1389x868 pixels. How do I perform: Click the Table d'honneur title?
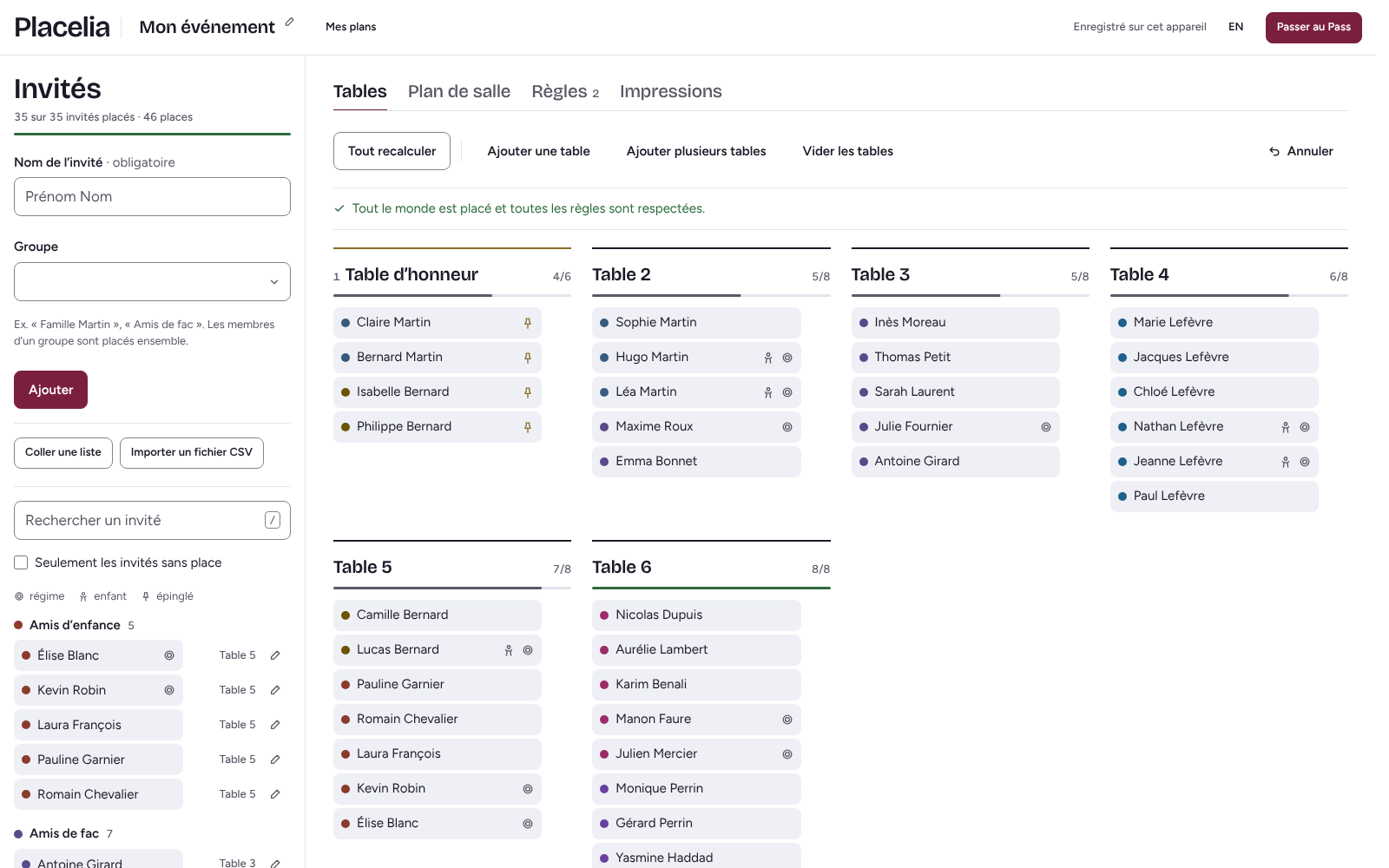[x=411, y=274]
